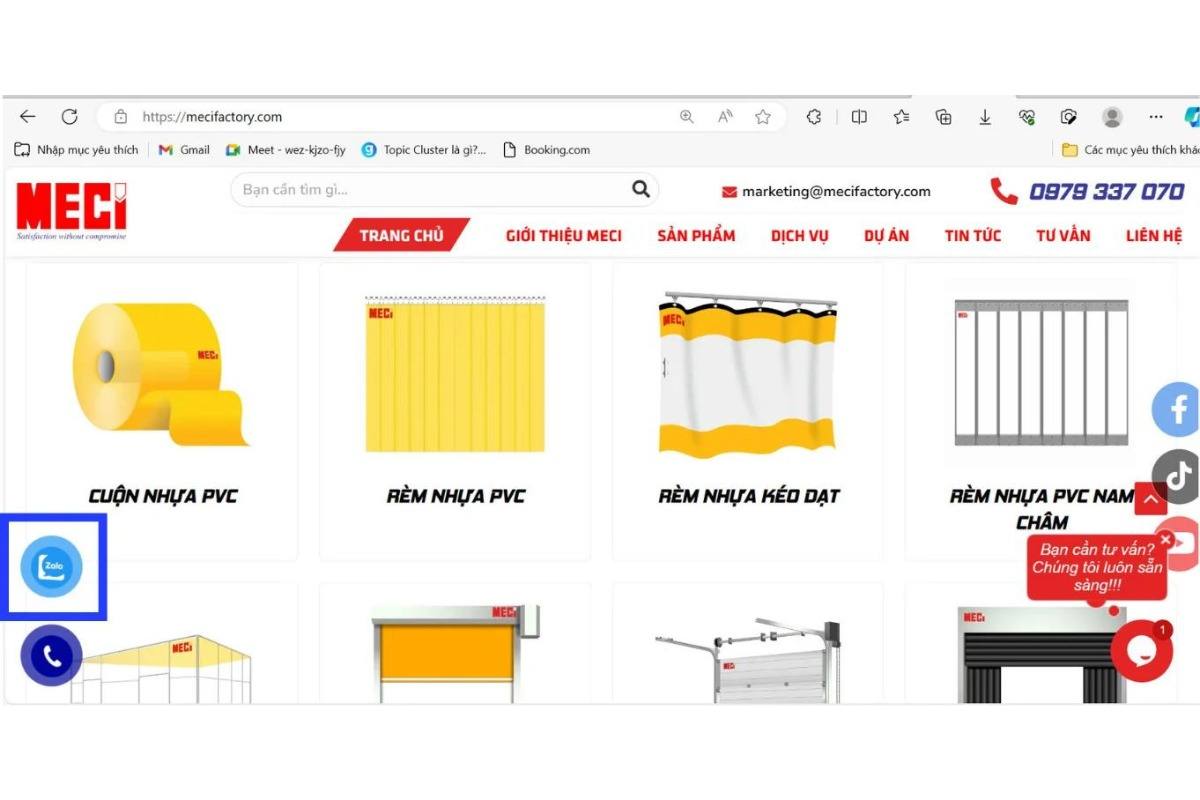Click the marketing@mecifactory.com email link
This screenshot has height=800, width=1200.
coord(835,191)
